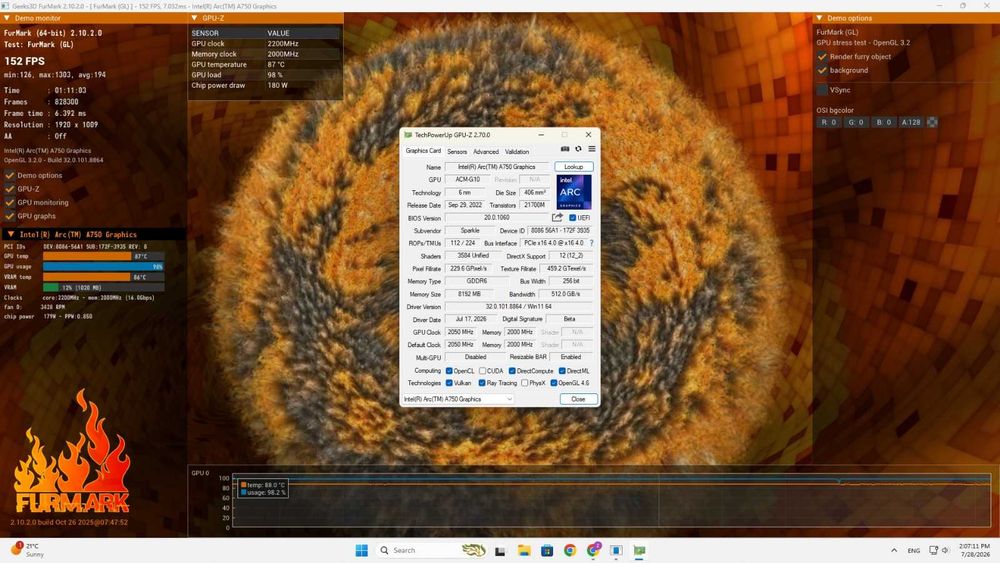Disable the background option
This screenshot has width=1000, height=563.
(x=822, y=70)
